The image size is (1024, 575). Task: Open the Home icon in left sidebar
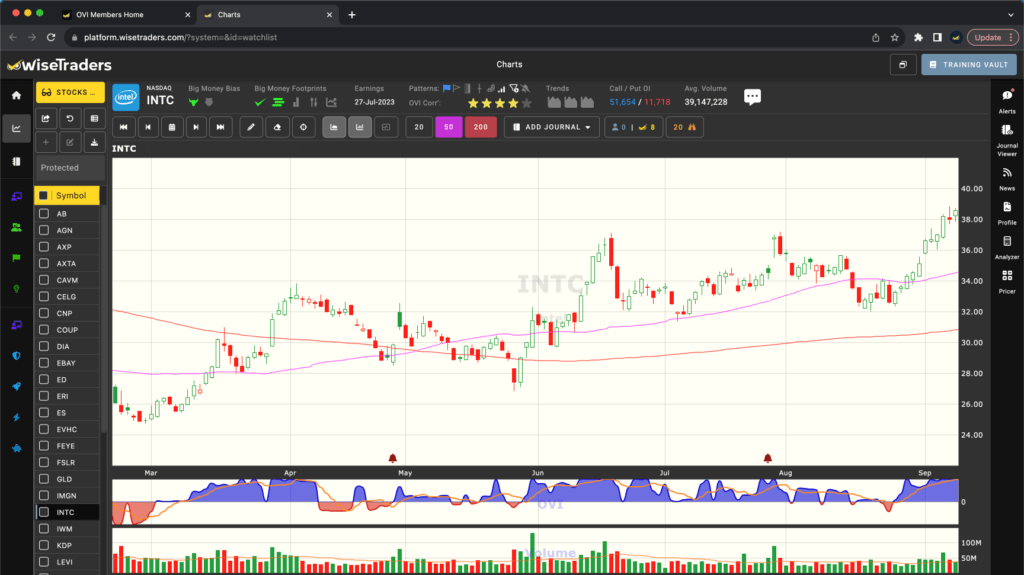click(x=16, y=95)
